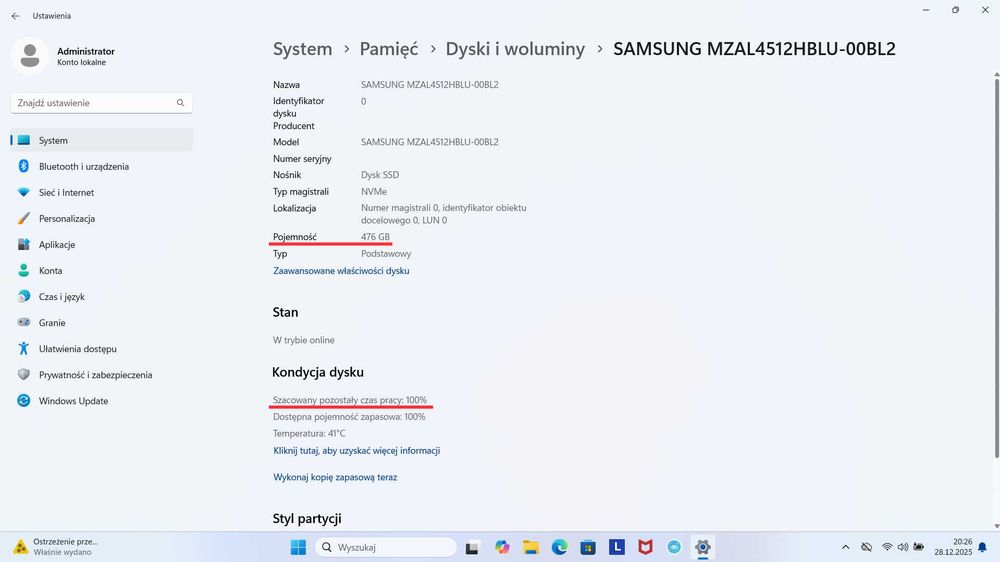
Task: Open Windows Update settings
Action: pos(101,401)
